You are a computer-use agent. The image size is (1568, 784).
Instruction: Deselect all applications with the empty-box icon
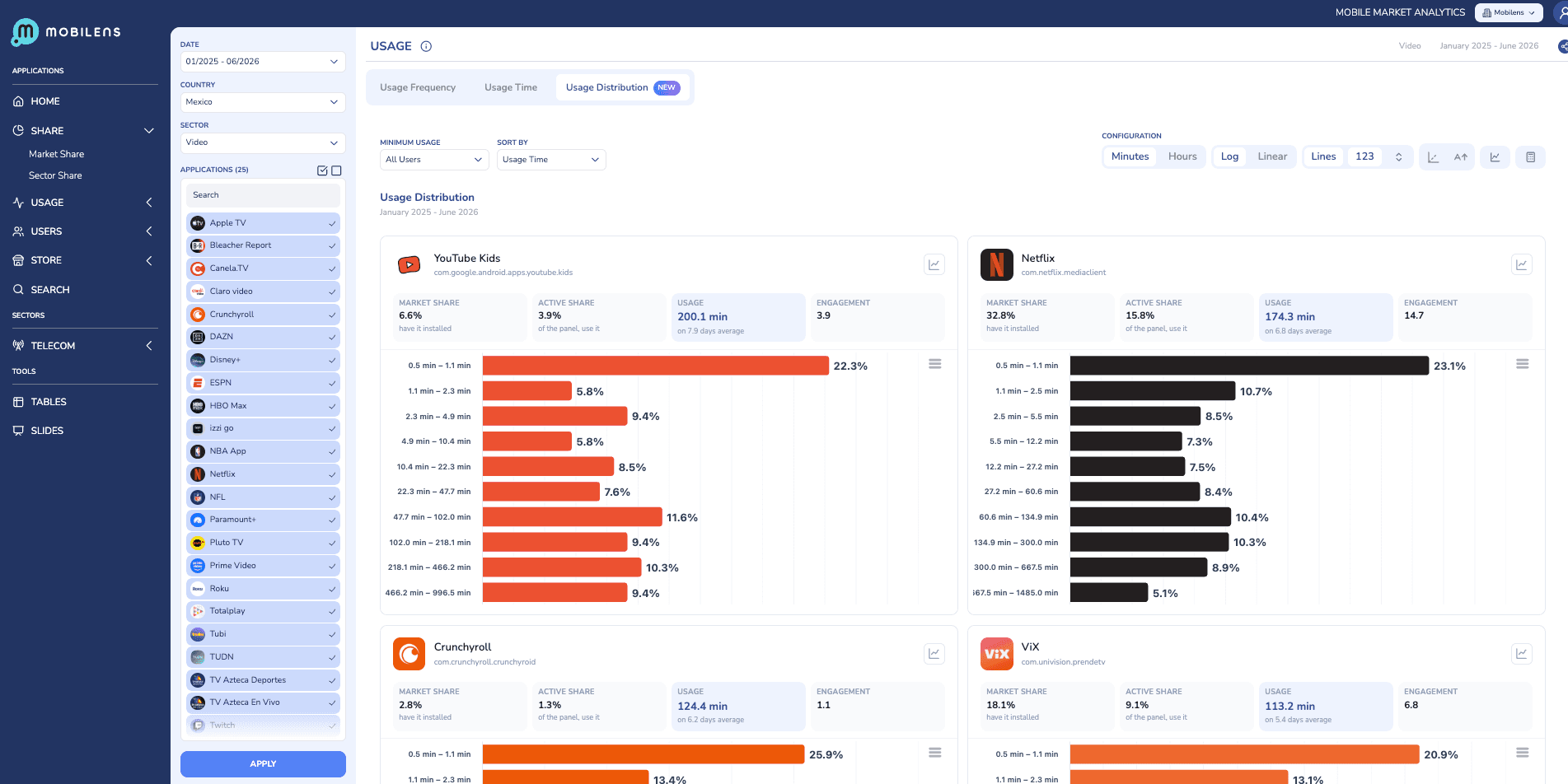coord(336,170)
